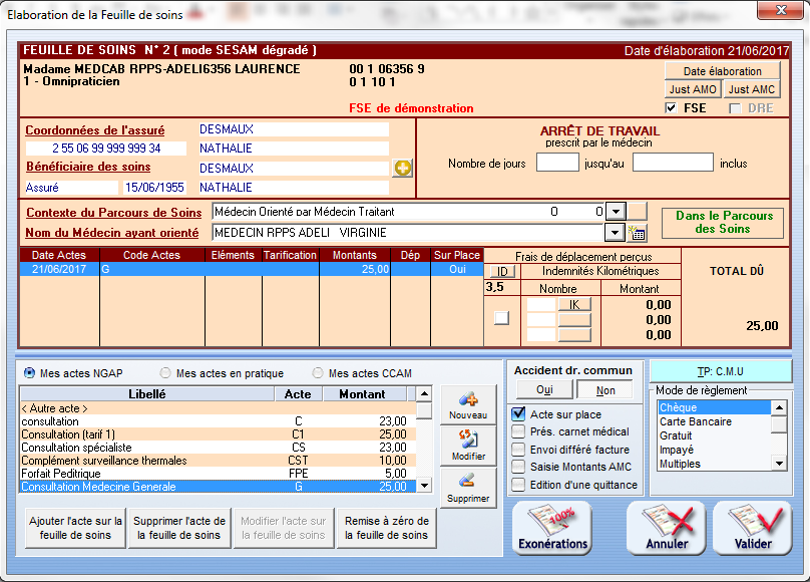Toggle the DRE checkbox
The height and width of the screenshot is (582, 810).
(x=735, y=108)
